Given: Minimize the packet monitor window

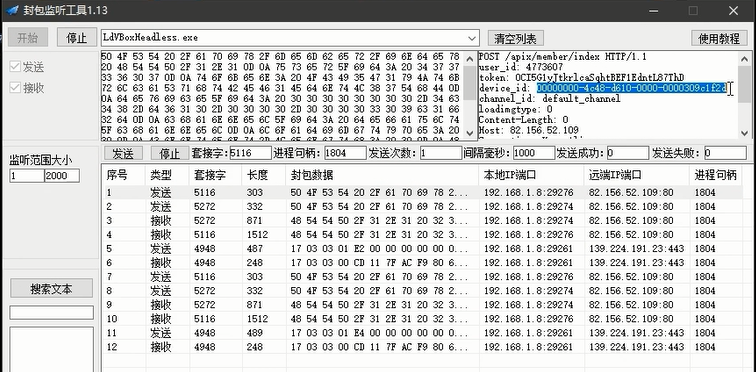Looking at the screenshot, I should click(652, 10).
